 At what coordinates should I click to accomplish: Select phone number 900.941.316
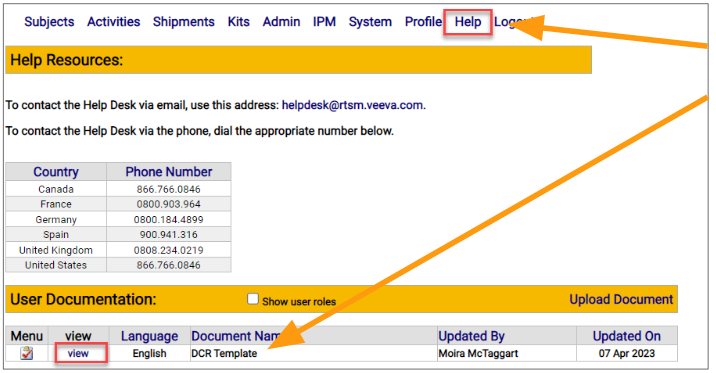pyautogui.click(x=168, y=235)
